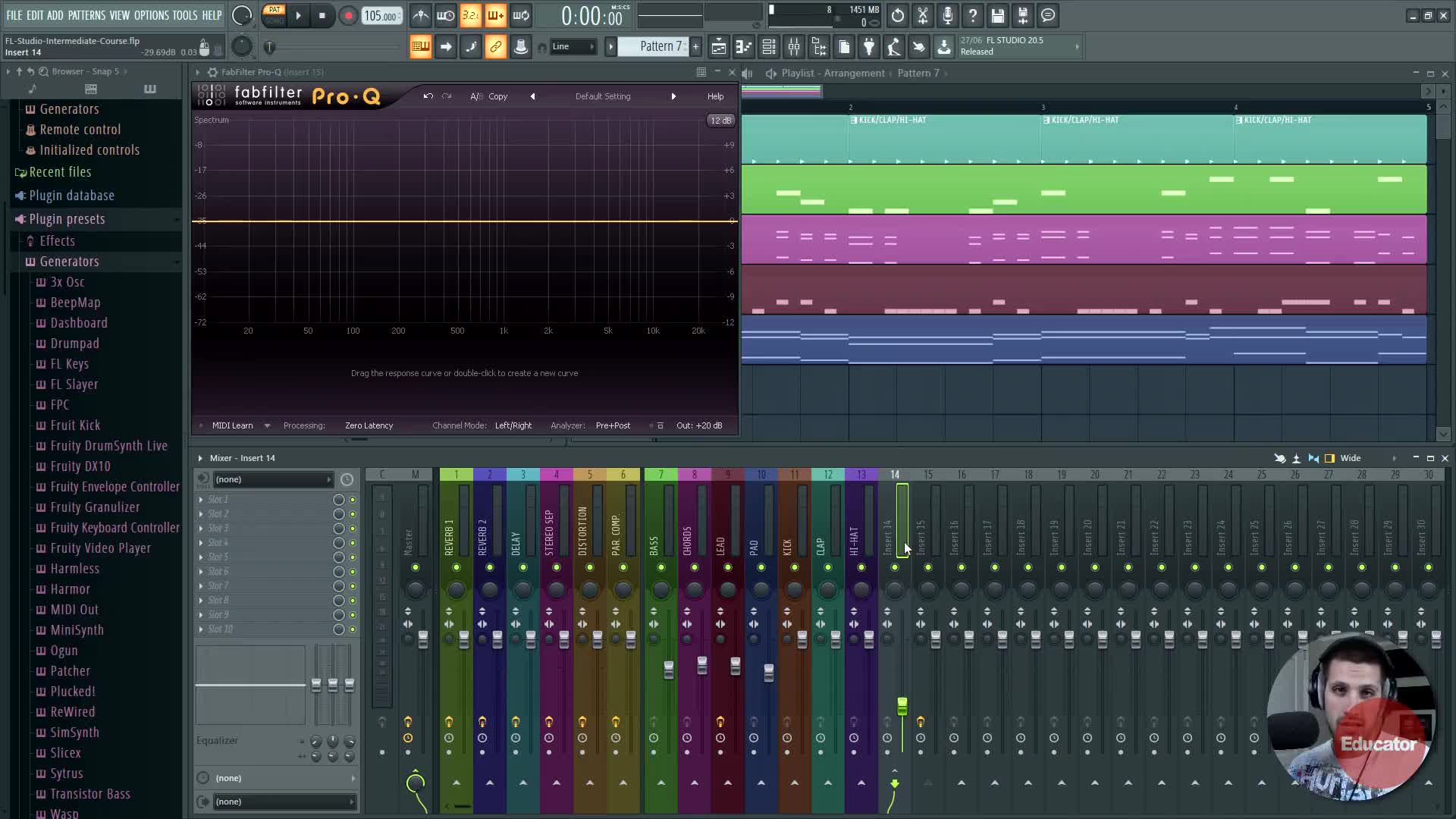Image resolution: width=1456 pixels, height=819 pixels.
Task: Toggle the PAT/SONG mode switch
Action: 274,15
